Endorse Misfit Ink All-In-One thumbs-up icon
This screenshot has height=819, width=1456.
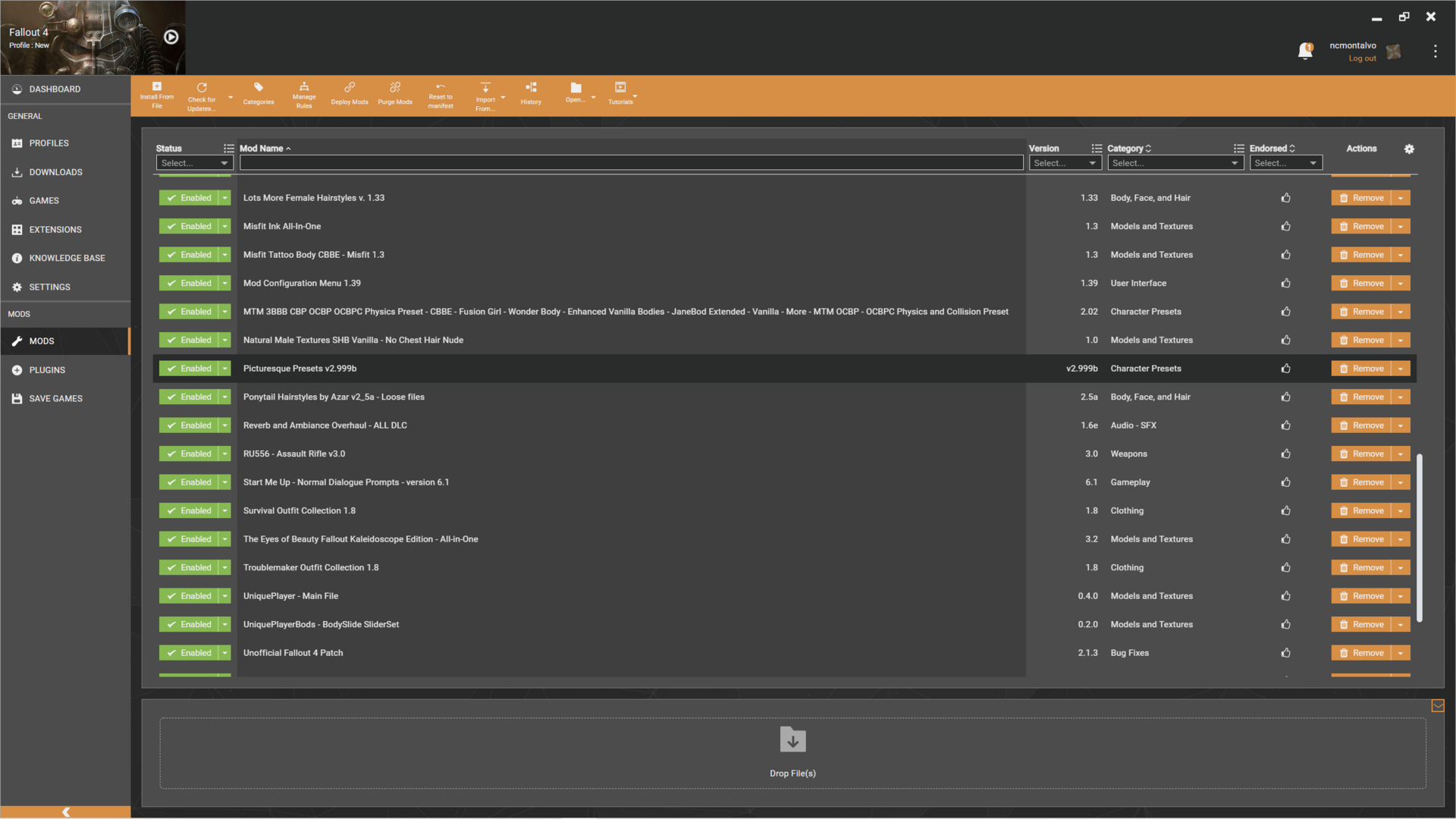(1285, 226)
